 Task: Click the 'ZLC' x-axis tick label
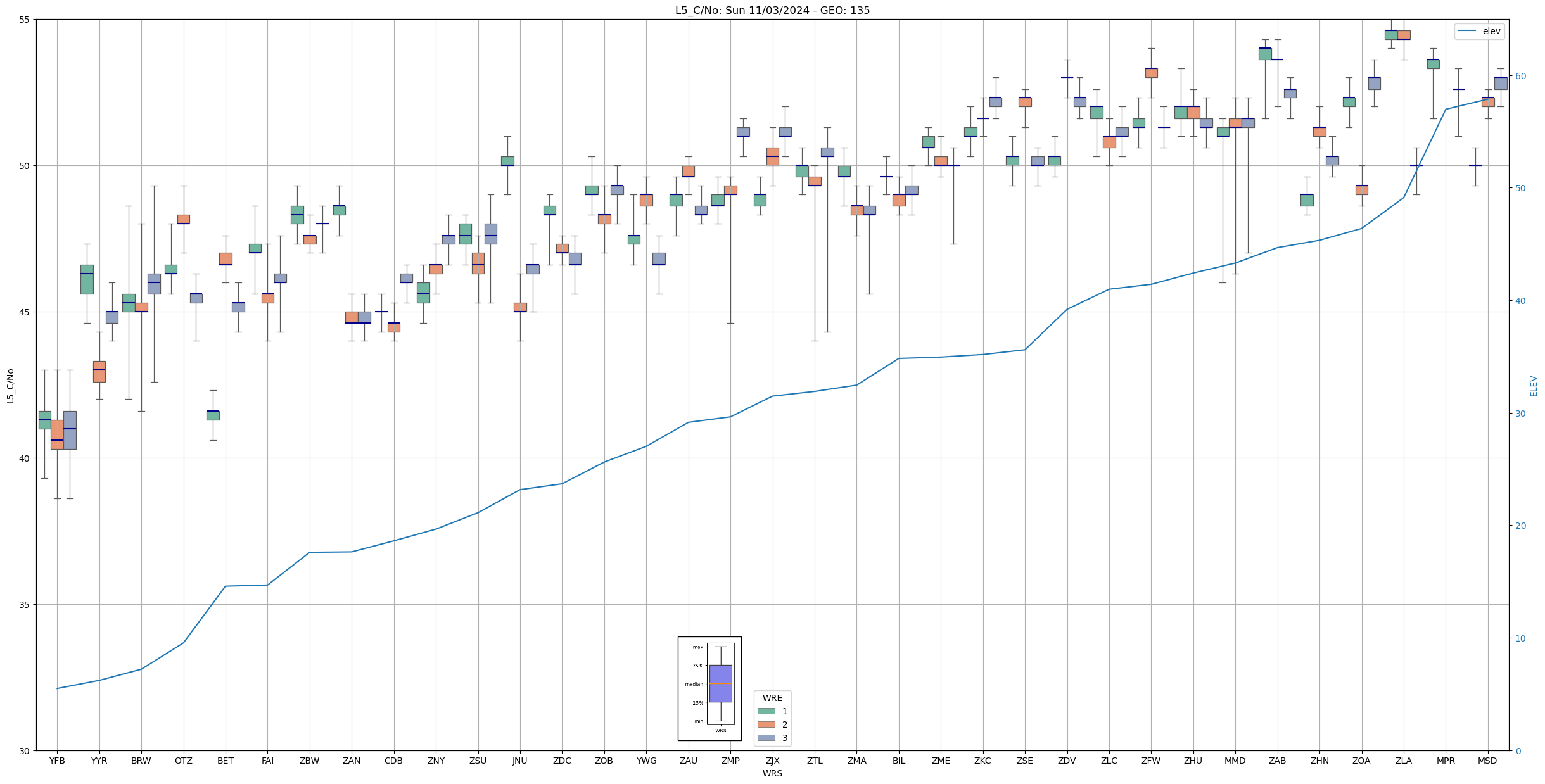click(x=1109, y=761)
